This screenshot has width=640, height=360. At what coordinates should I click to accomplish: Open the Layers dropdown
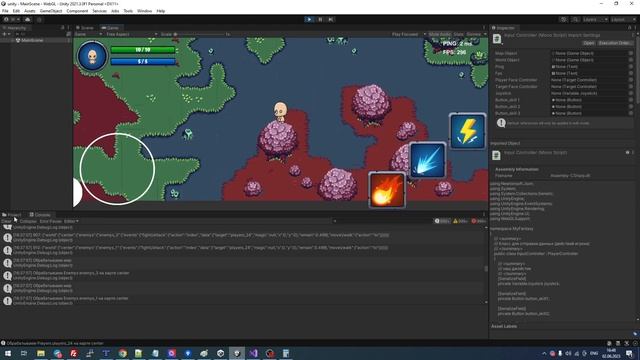(595, 19)
